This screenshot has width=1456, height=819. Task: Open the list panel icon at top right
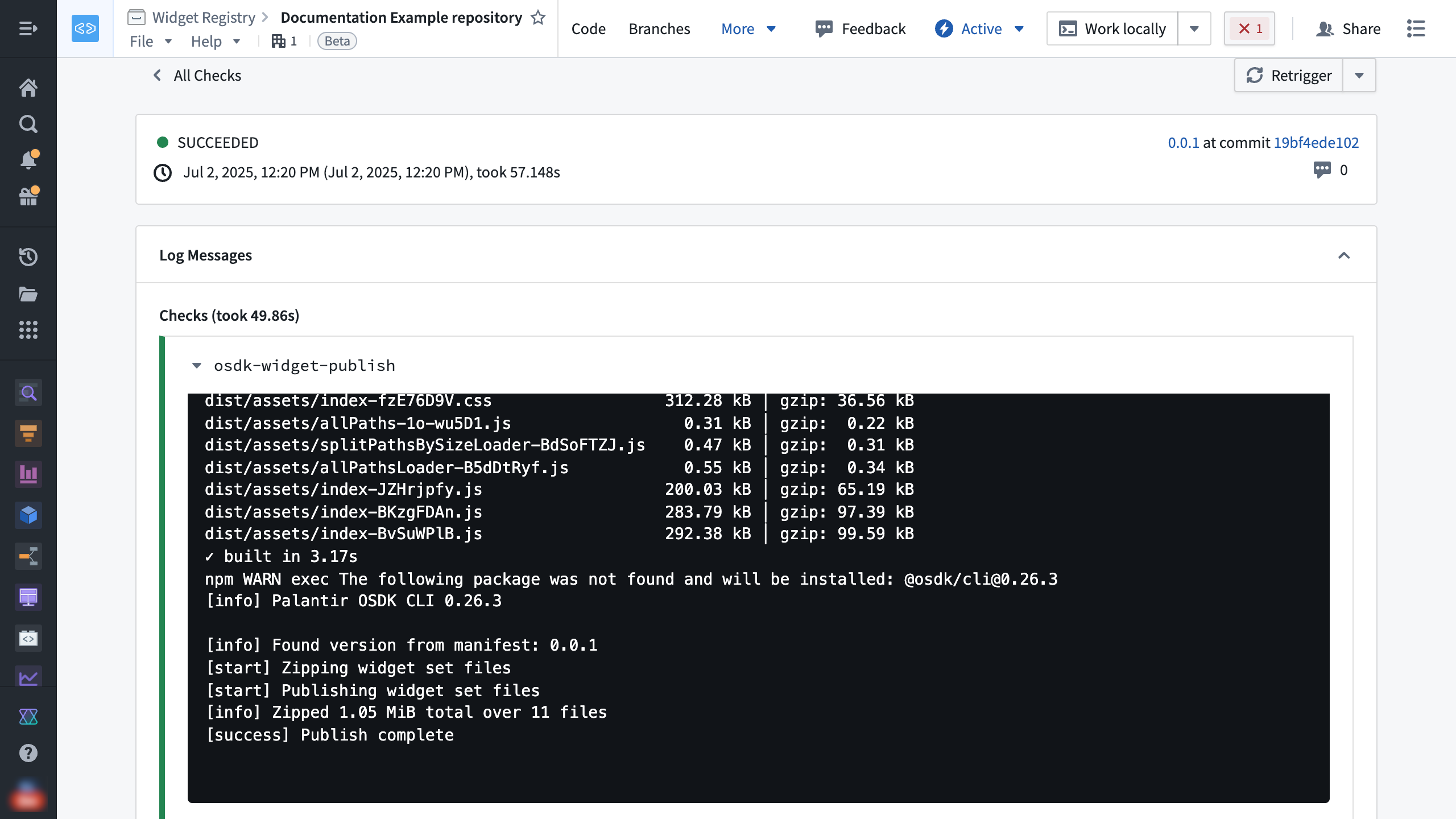(1416, 28)
